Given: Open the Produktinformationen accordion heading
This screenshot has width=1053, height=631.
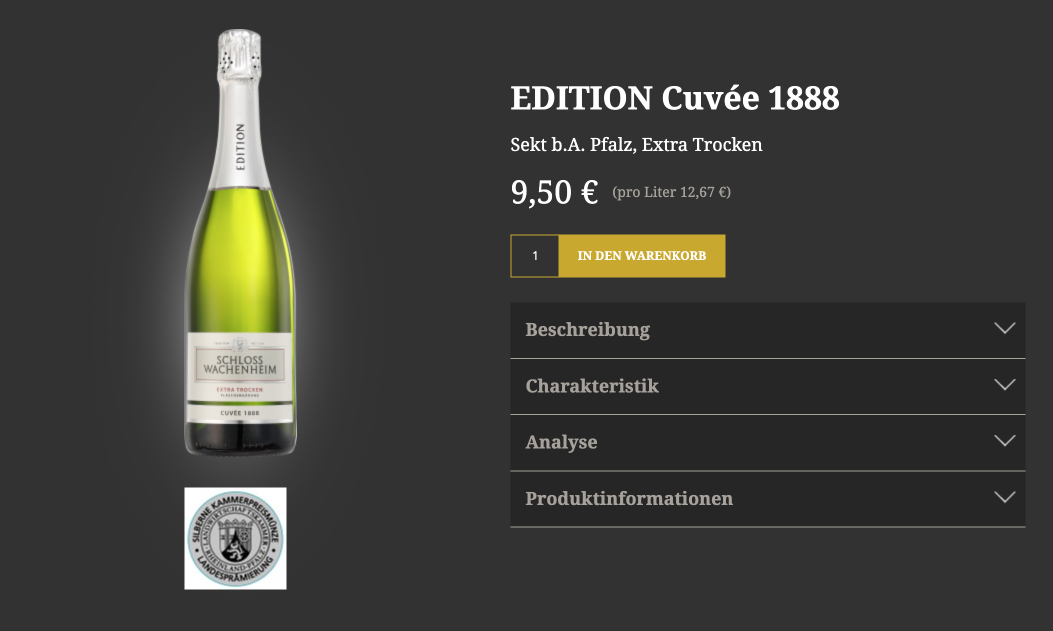Looking at the screenshot, I should point(629,498).
